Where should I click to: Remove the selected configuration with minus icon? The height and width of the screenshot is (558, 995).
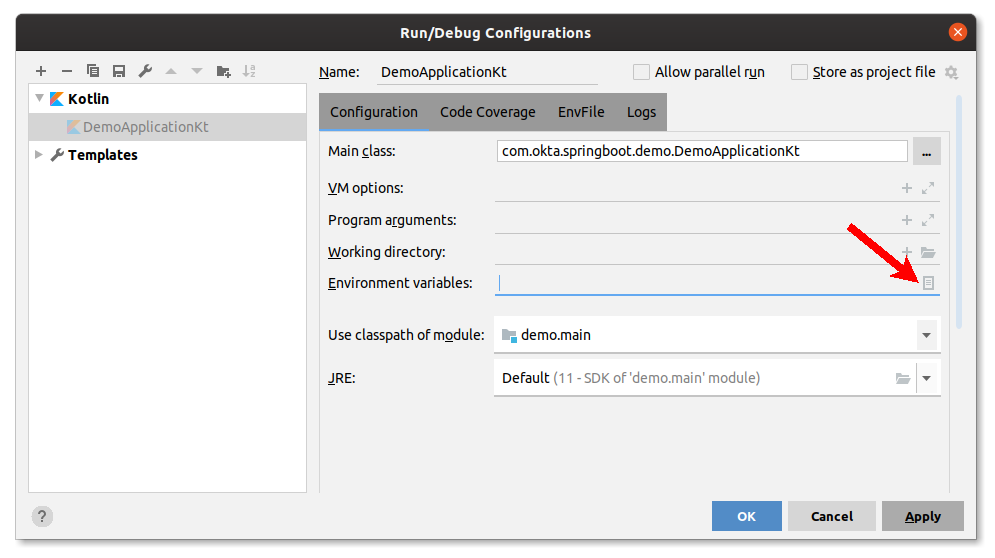[x=67, y=71]
